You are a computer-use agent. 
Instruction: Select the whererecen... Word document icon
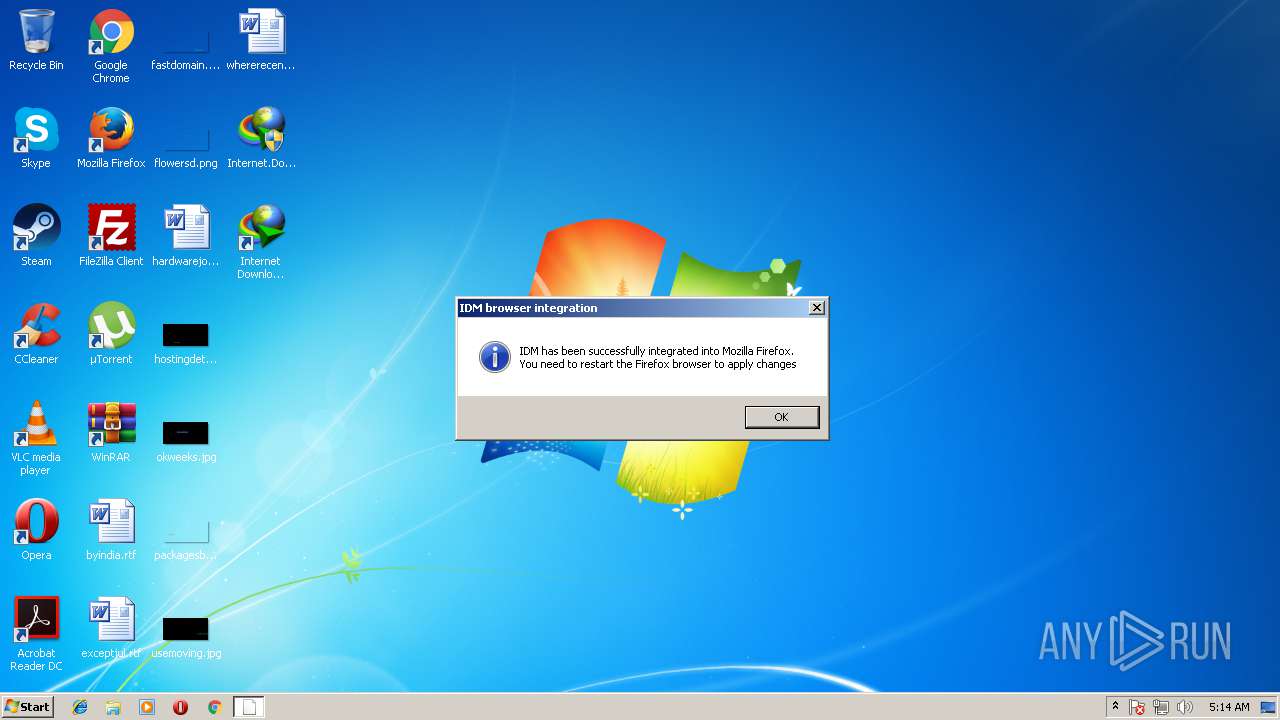point(261,40)
